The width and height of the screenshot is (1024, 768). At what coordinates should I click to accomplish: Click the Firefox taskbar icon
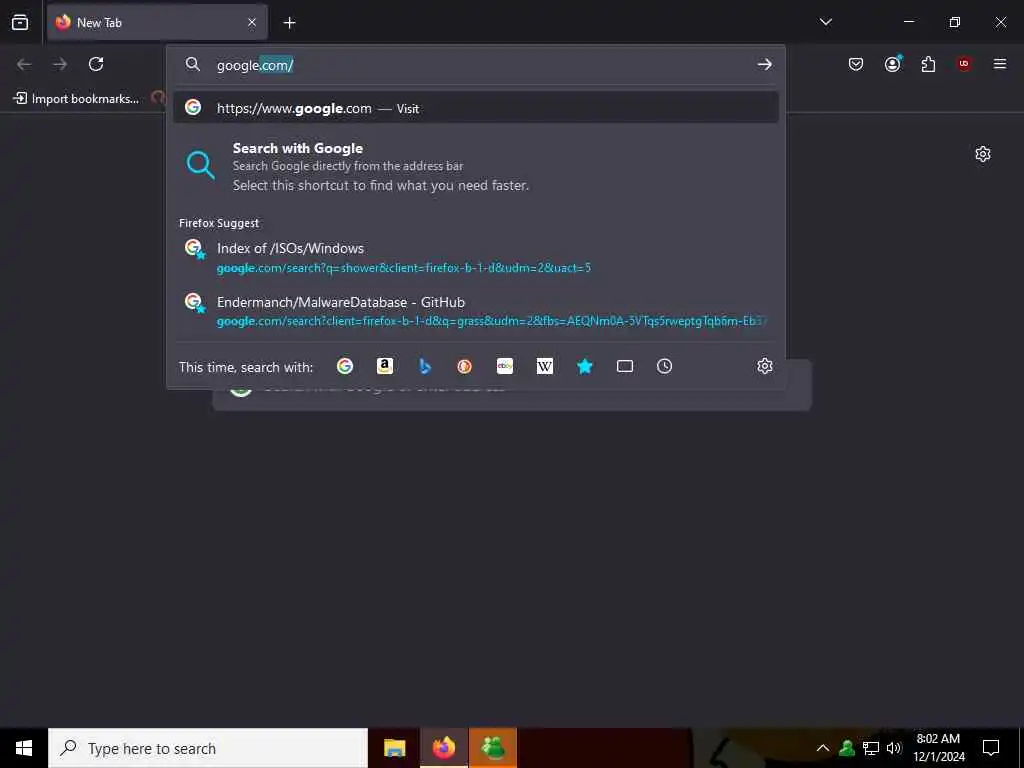click(x=443, y=748)
